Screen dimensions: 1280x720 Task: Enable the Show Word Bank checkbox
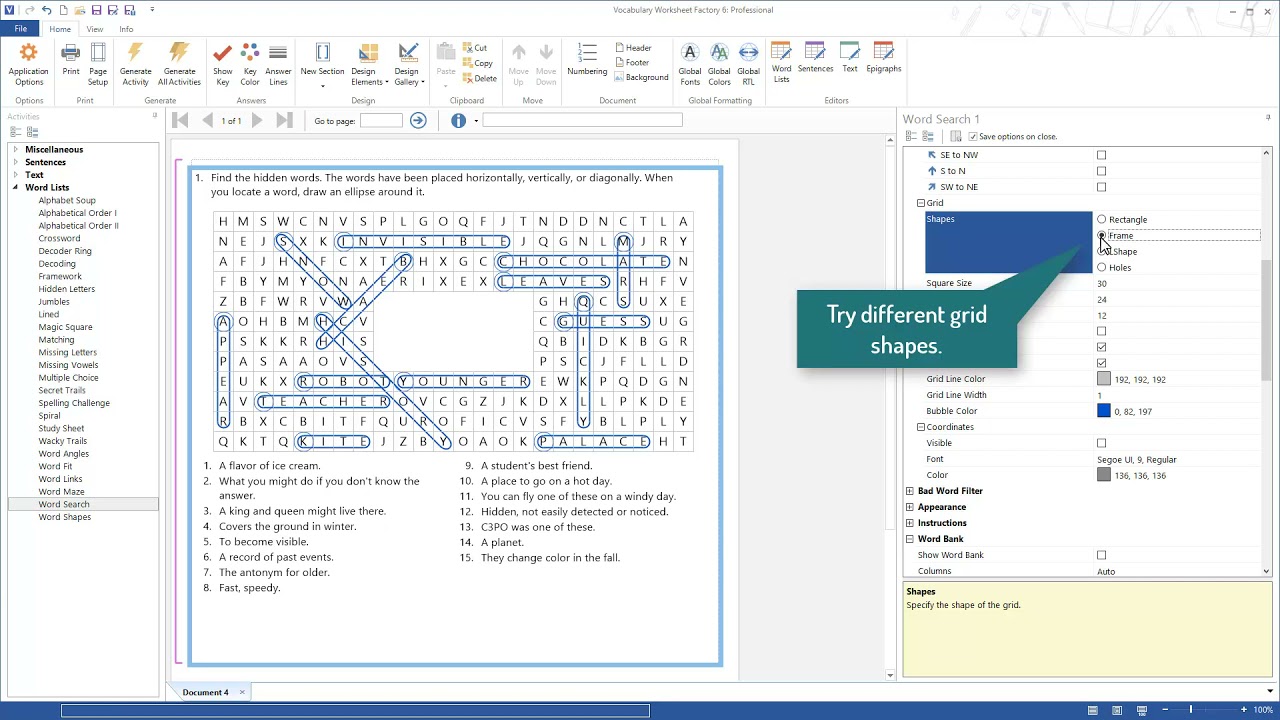pos(1101,555)
